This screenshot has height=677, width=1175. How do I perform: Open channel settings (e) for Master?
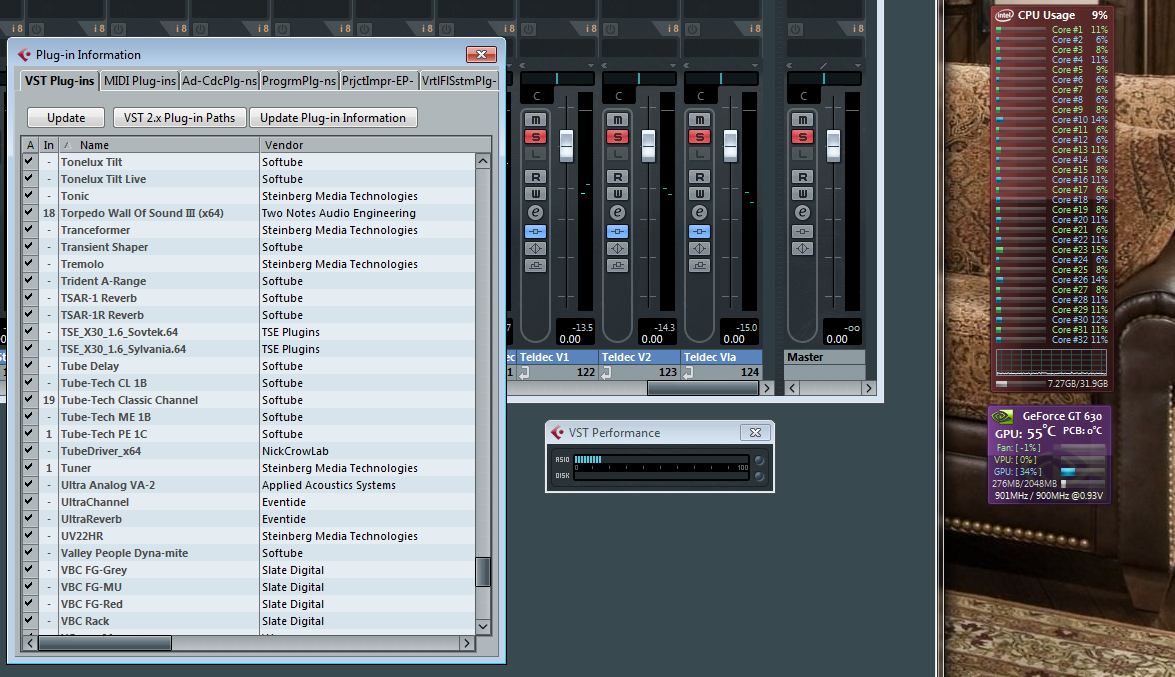(803, 213)
